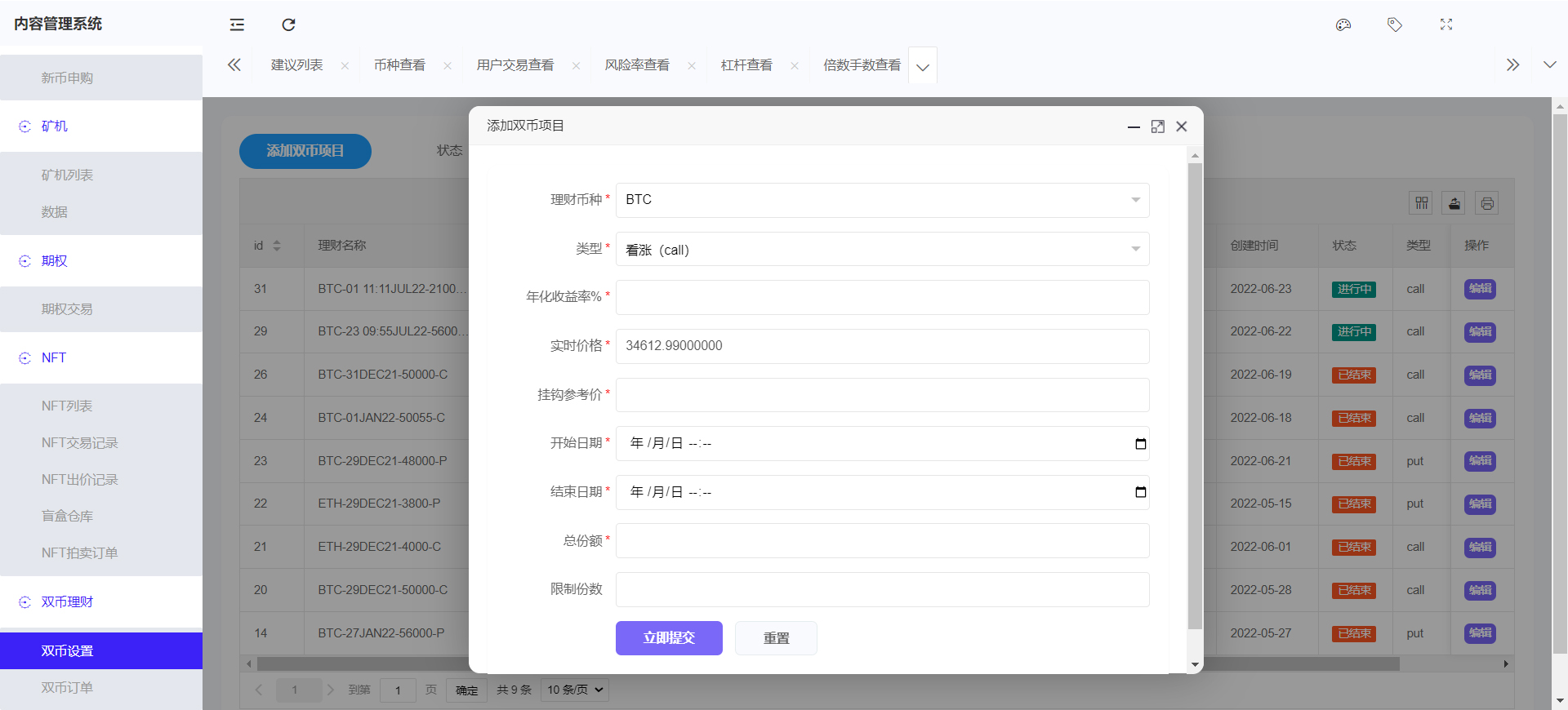Screen dimensions: 1568x710
Task: Open 双币订单 in the sidebar
Action: coord(67,688)
